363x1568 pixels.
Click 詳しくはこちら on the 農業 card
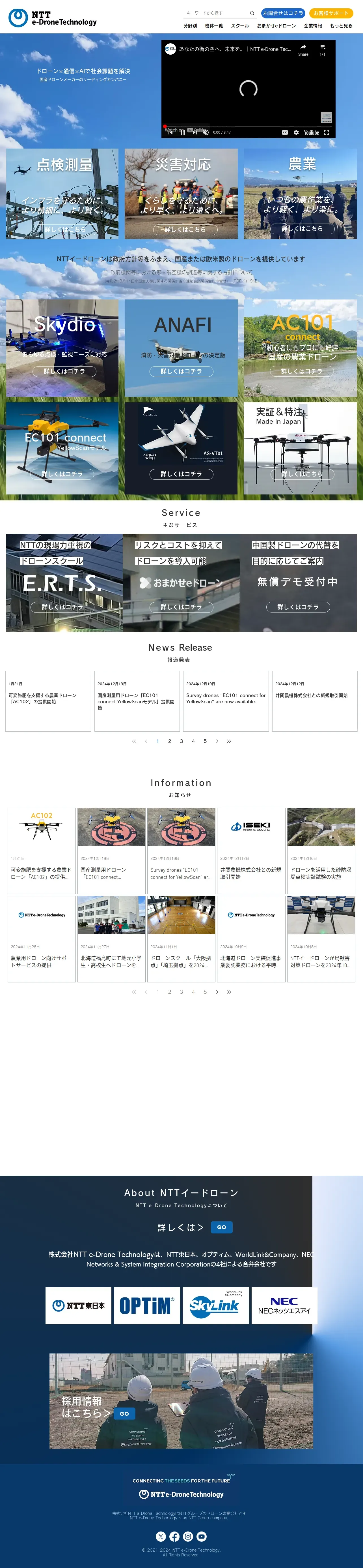[x=302, y=229]
